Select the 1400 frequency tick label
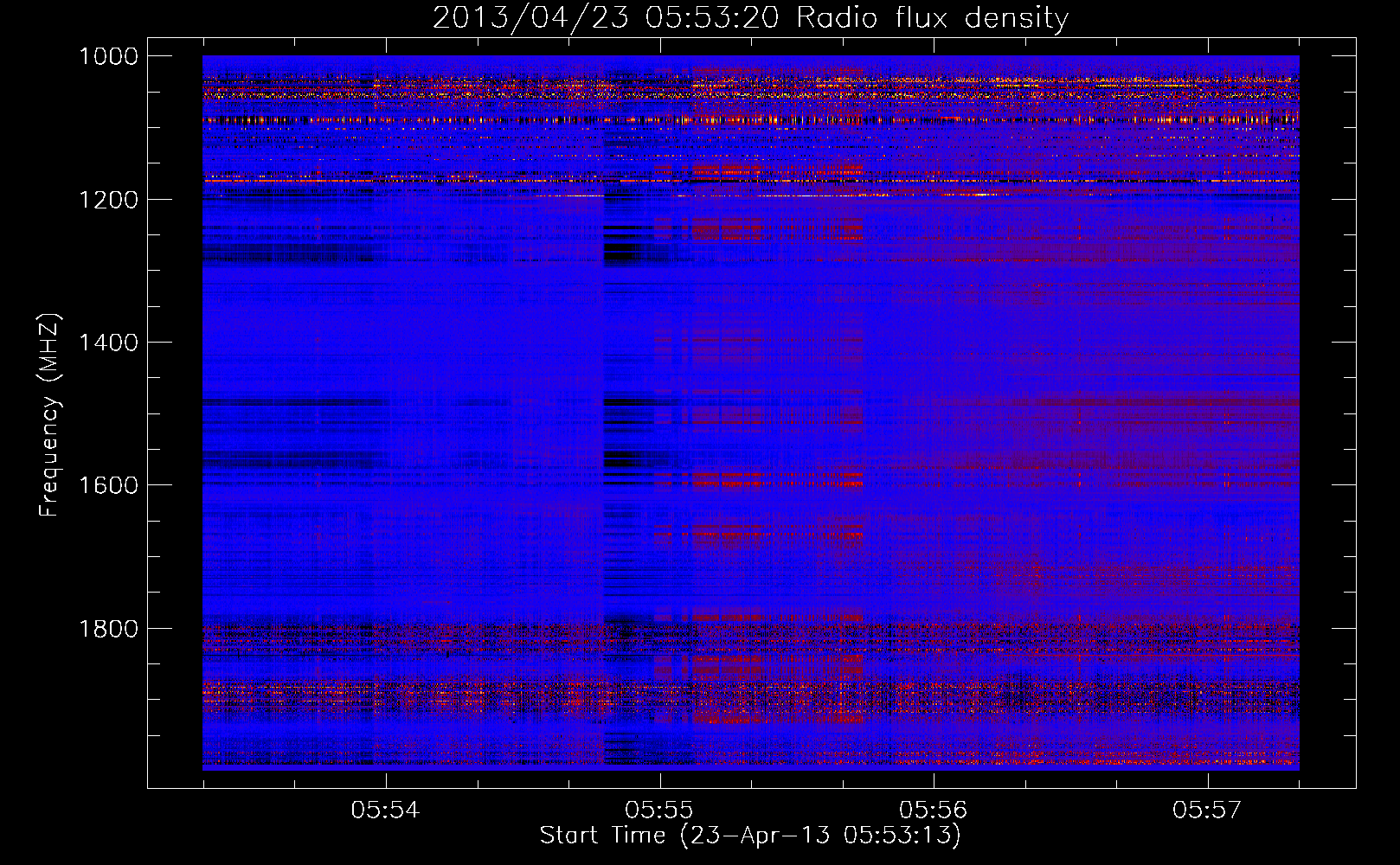Viewport: 1400px width, 865px height. [x=108, y=343]
